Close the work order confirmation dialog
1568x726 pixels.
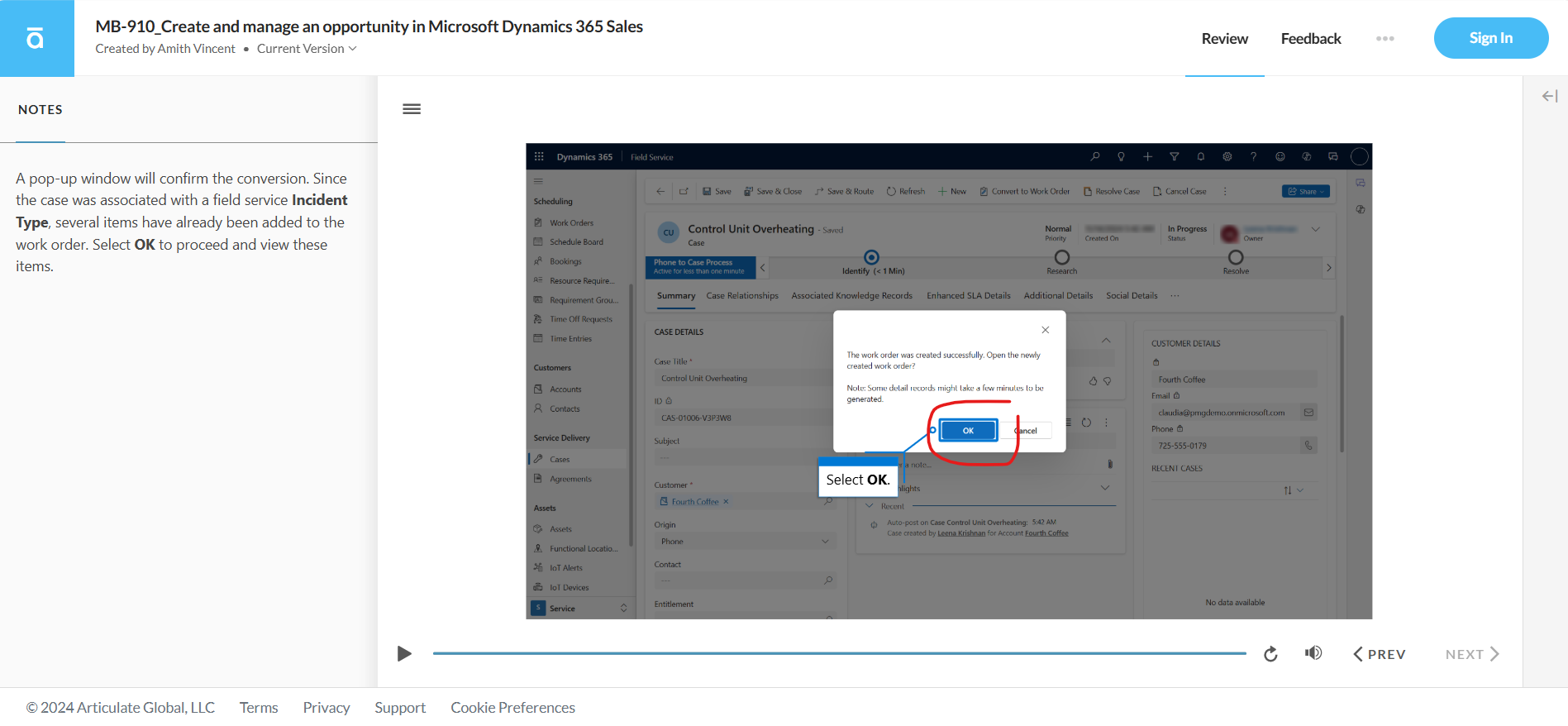point(1046,330)
